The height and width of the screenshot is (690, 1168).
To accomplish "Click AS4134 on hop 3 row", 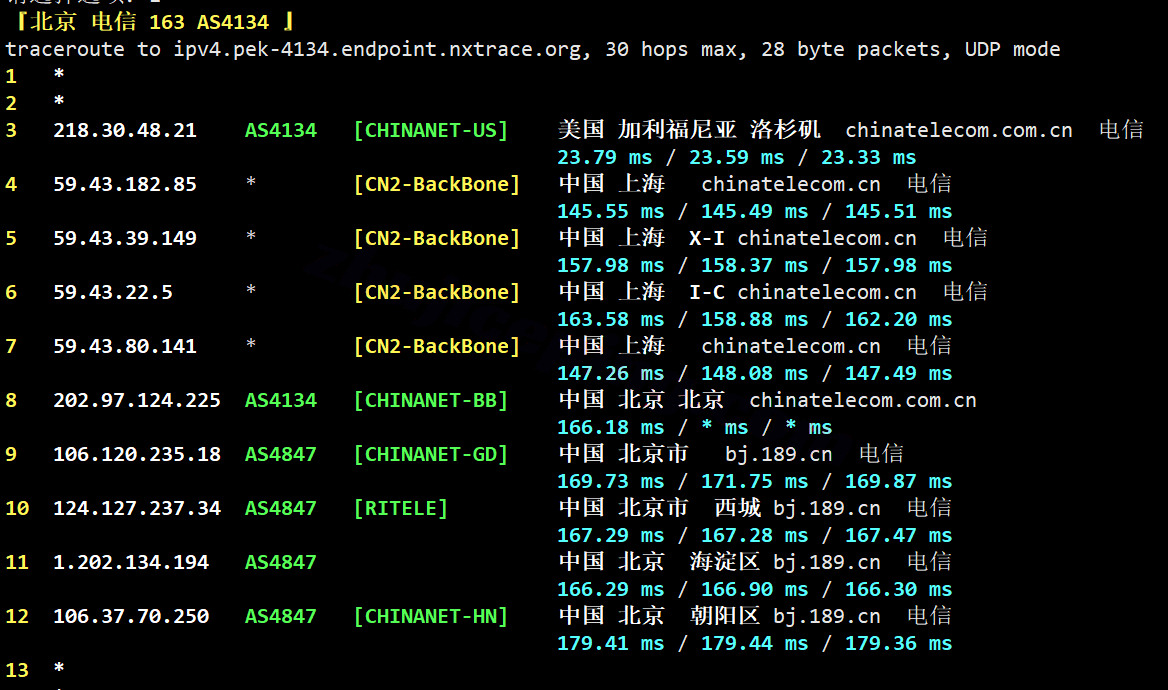I will (x=281, y=130).
